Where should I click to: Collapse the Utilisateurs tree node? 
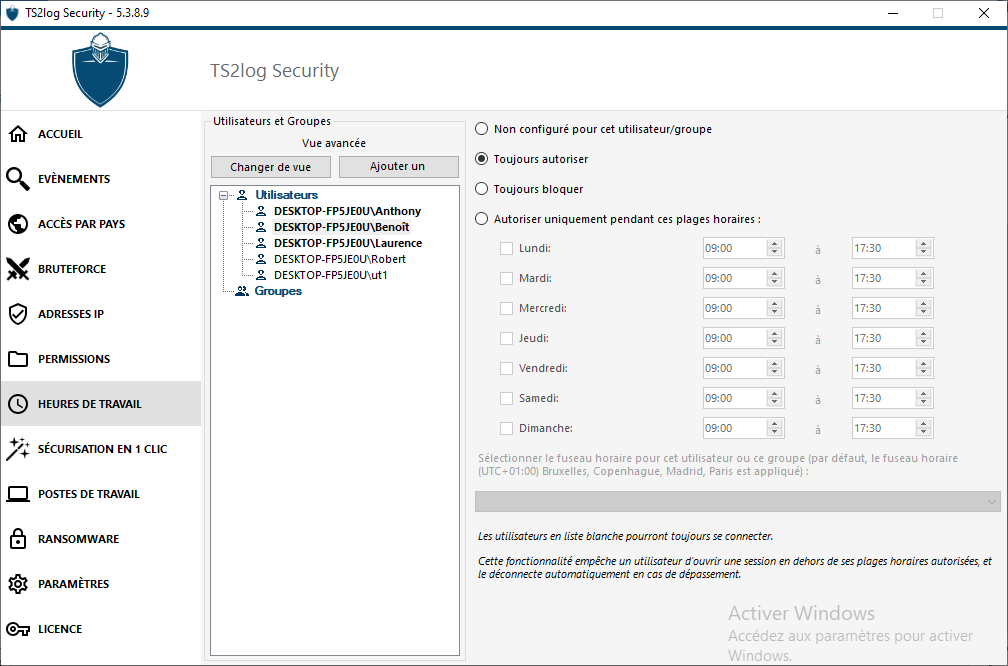coord(224,195)
